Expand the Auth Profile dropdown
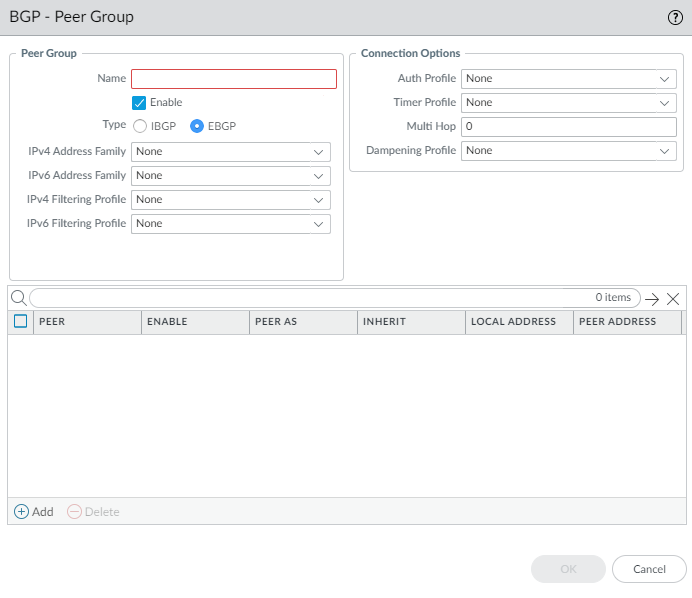The width and height of the screenshot is (692, 598). click(568, 78)
